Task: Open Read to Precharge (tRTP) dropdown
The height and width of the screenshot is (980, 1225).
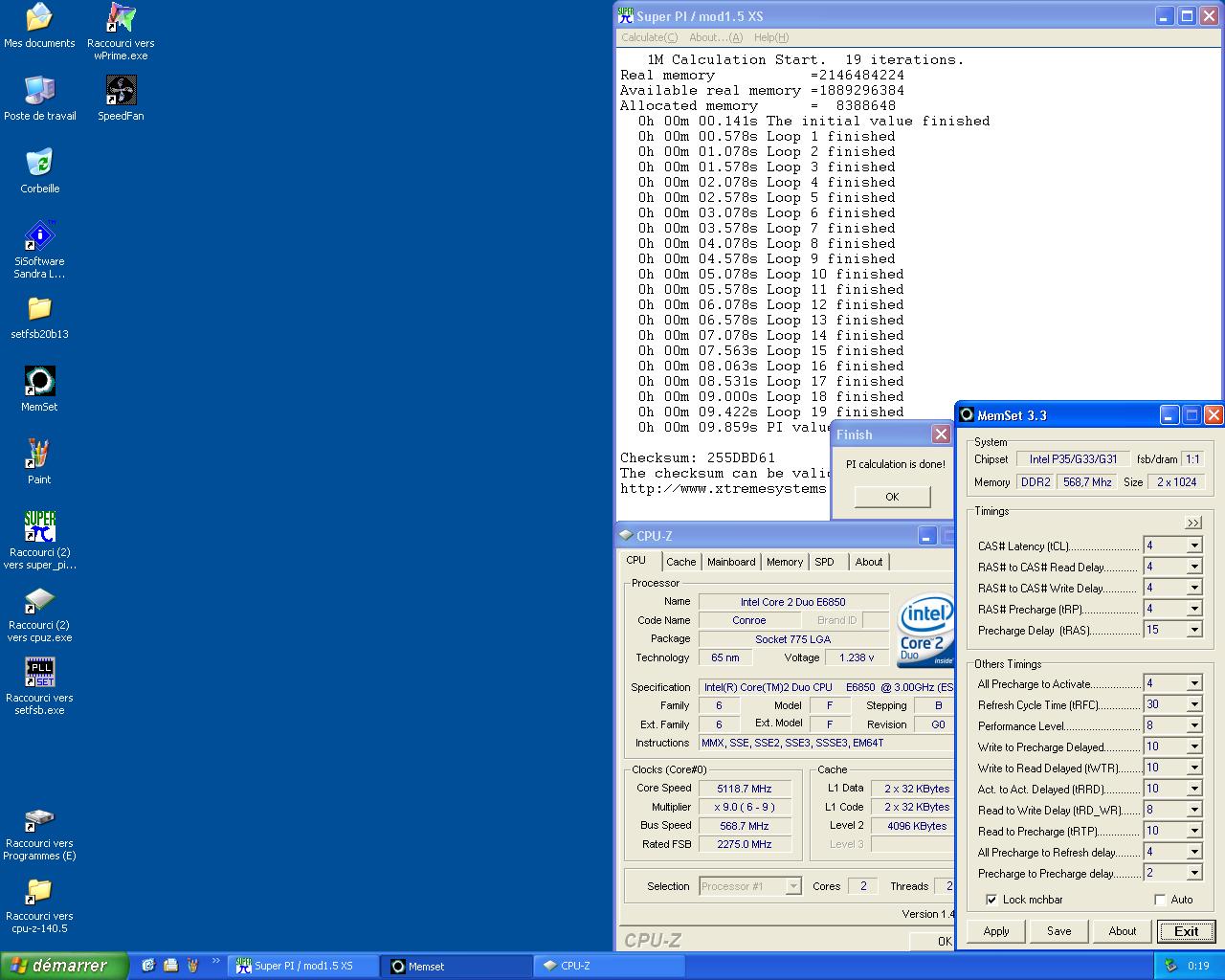Action: 1194,831
